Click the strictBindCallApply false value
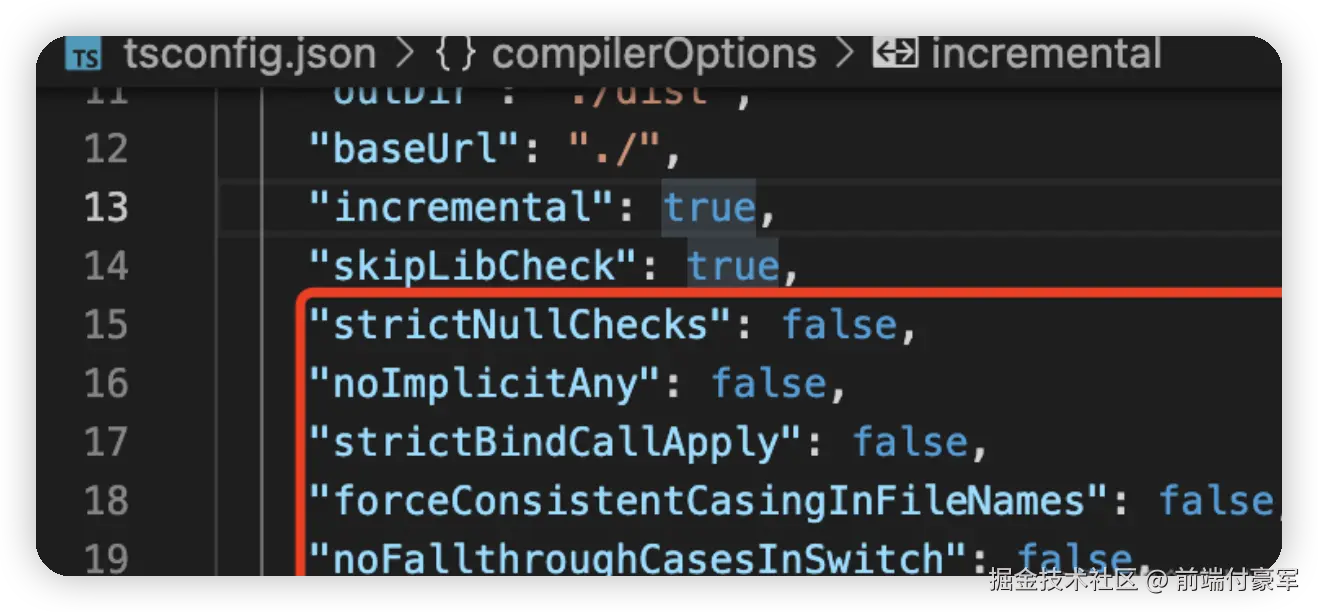 (910, 442)
